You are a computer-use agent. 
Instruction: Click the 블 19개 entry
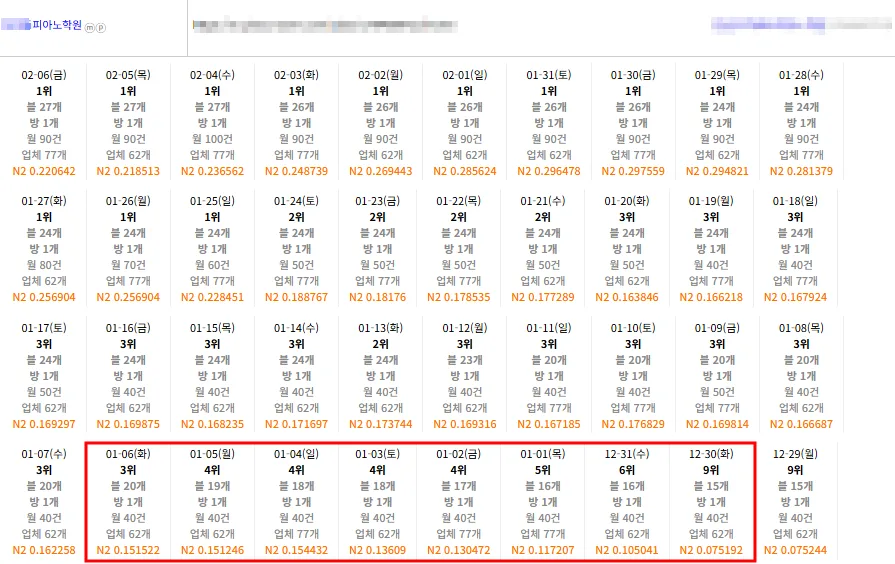(212, 486)
